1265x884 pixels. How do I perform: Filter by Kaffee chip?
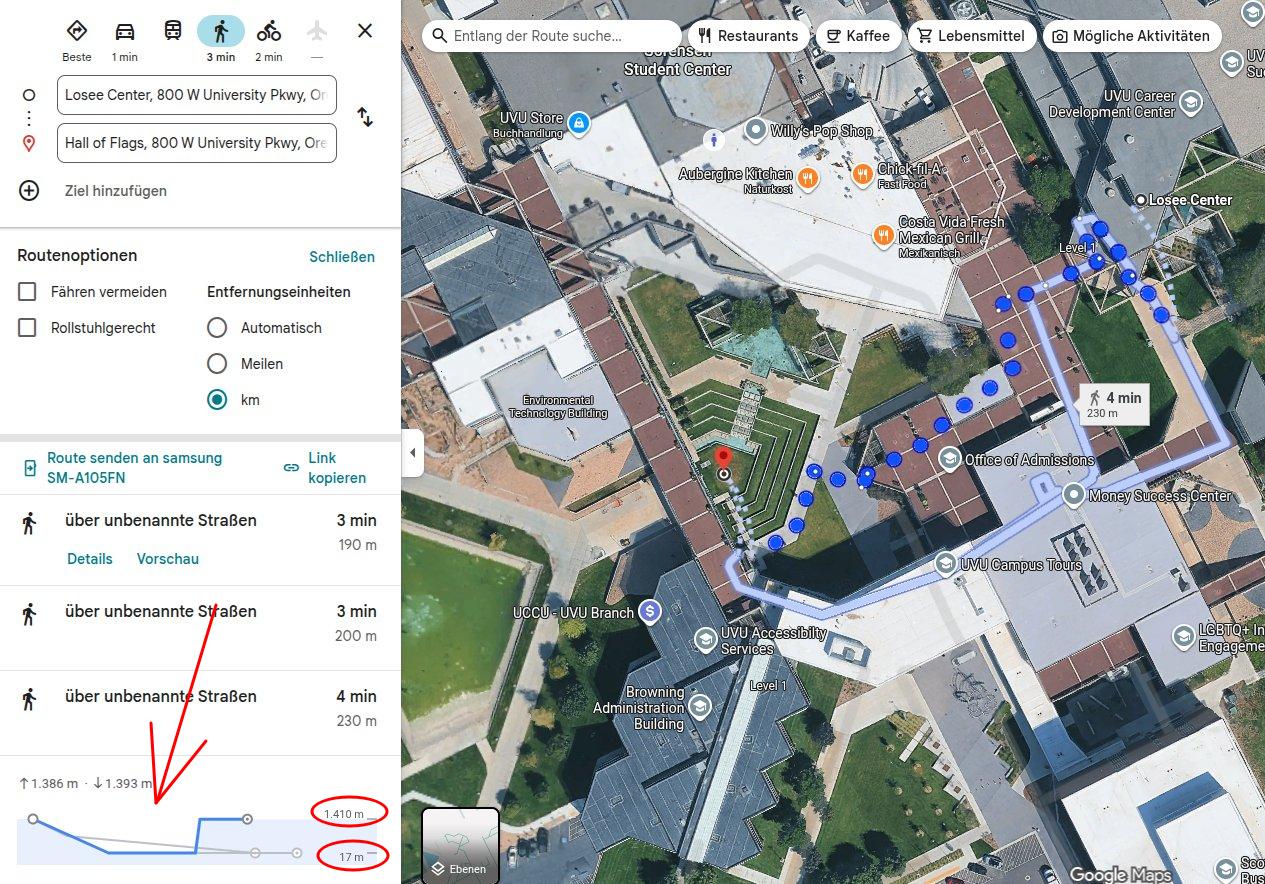click(x=857, y=35)
